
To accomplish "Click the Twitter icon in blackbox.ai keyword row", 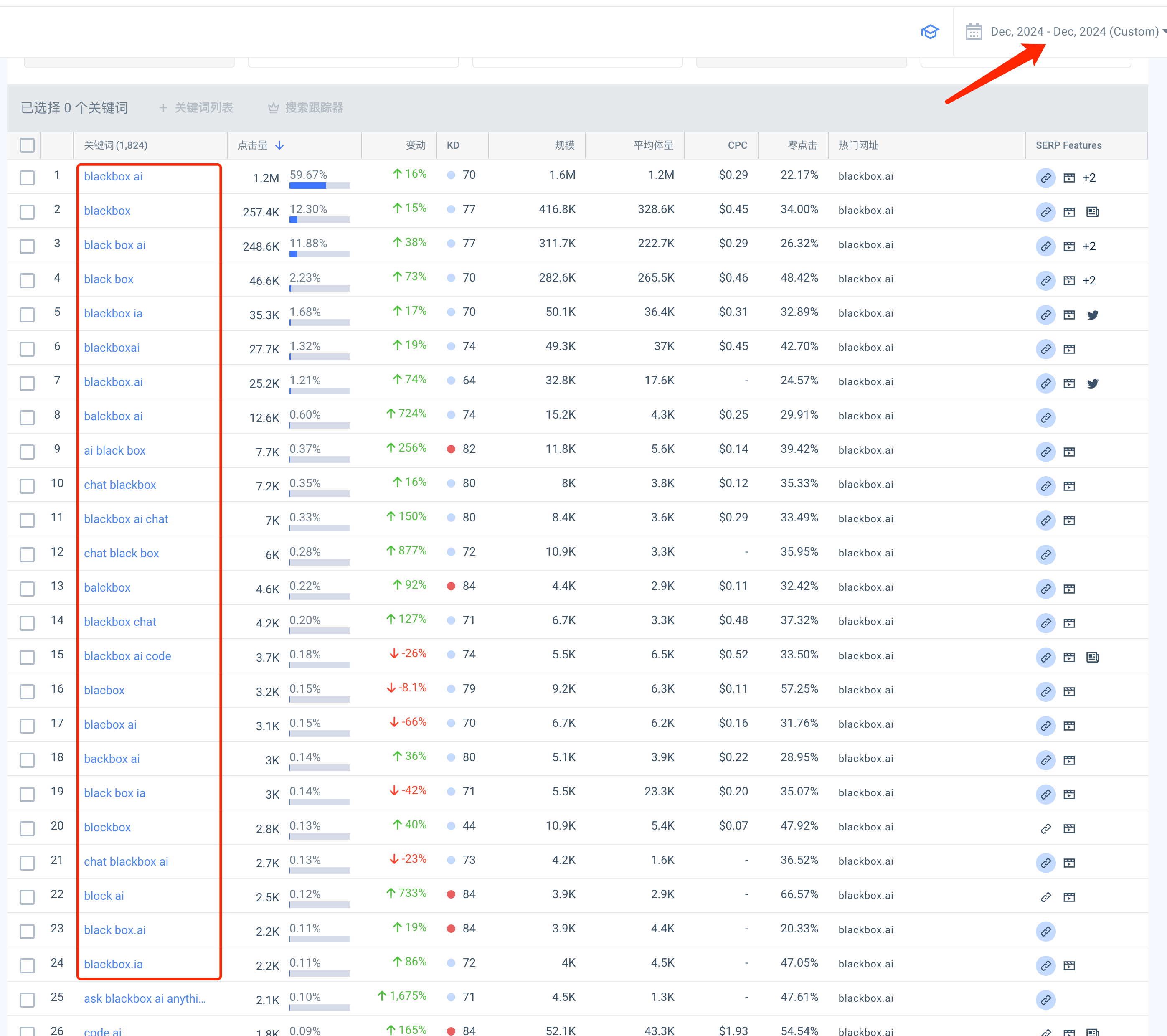I will (1092, 384).
